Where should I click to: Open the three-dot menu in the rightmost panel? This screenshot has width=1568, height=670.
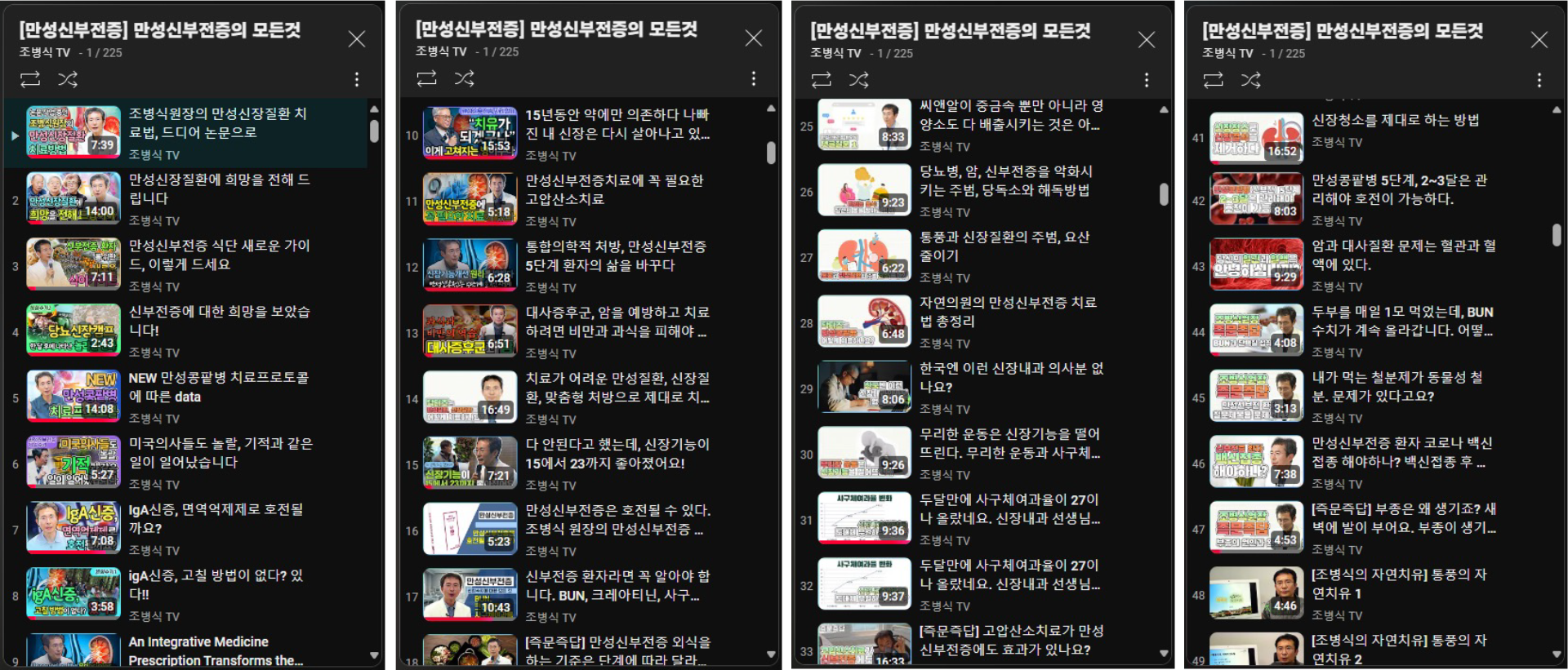tap(1539, 80)
